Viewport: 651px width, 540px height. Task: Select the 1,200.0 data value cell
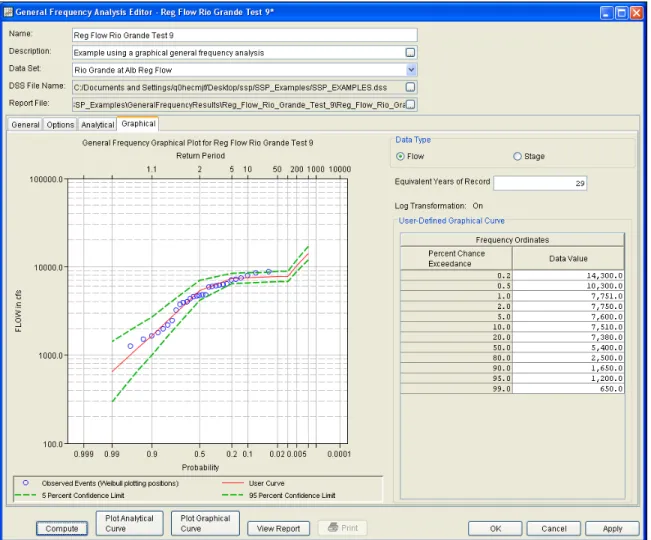(x=568, y=379)
